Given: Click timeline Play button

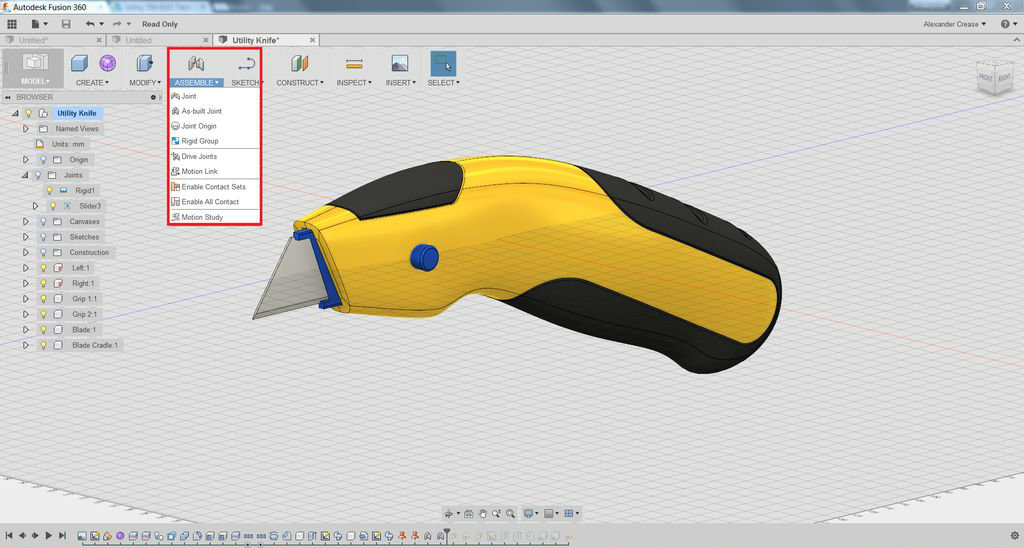Looking at the screenshot, I should coord(48,536).
